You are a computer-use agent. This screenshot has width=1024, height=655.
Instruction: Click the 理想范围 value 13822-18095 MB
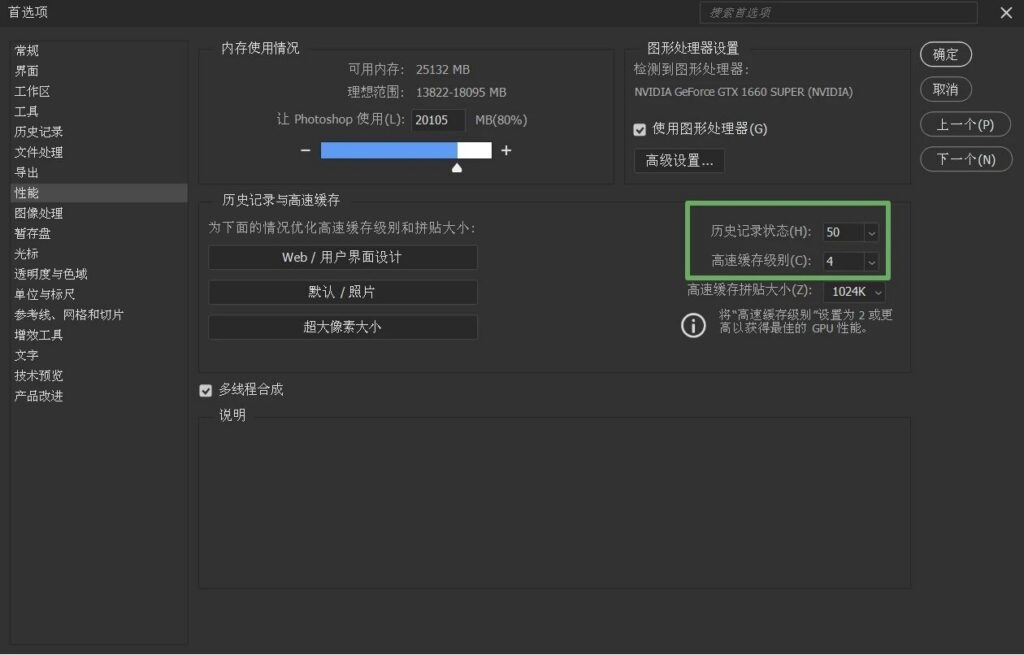[461, 93]
